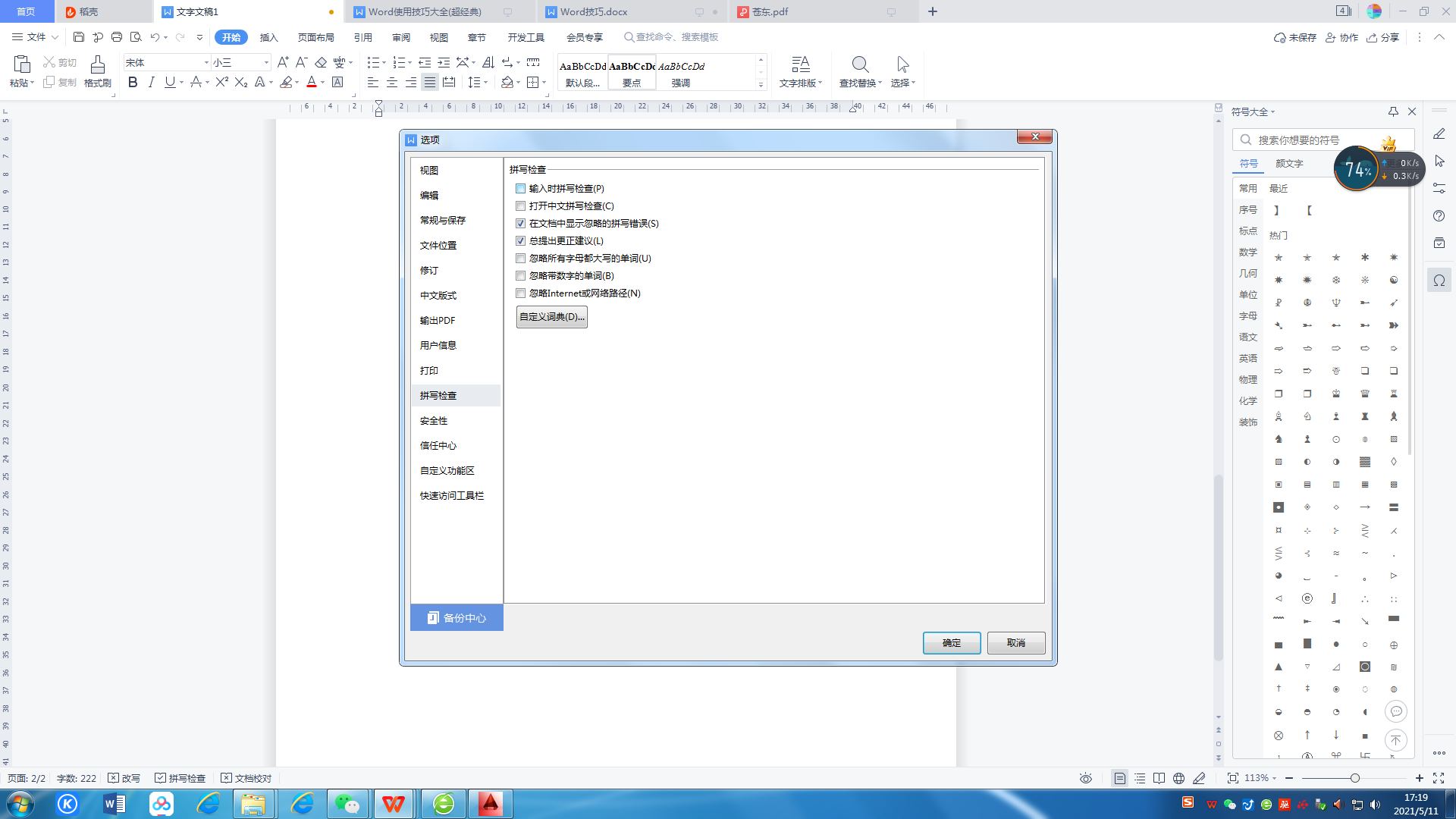The width and height of the screenshot is (1456, 819).
Task: Switch to Web layout view icon
Action: click(1178, 778)
